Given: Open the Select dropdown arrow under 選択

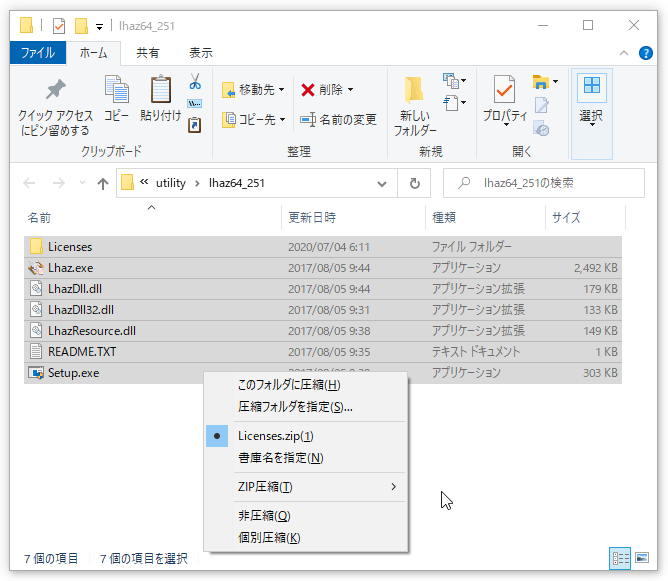Looking at the screenshot, I should tap(592, 125).
